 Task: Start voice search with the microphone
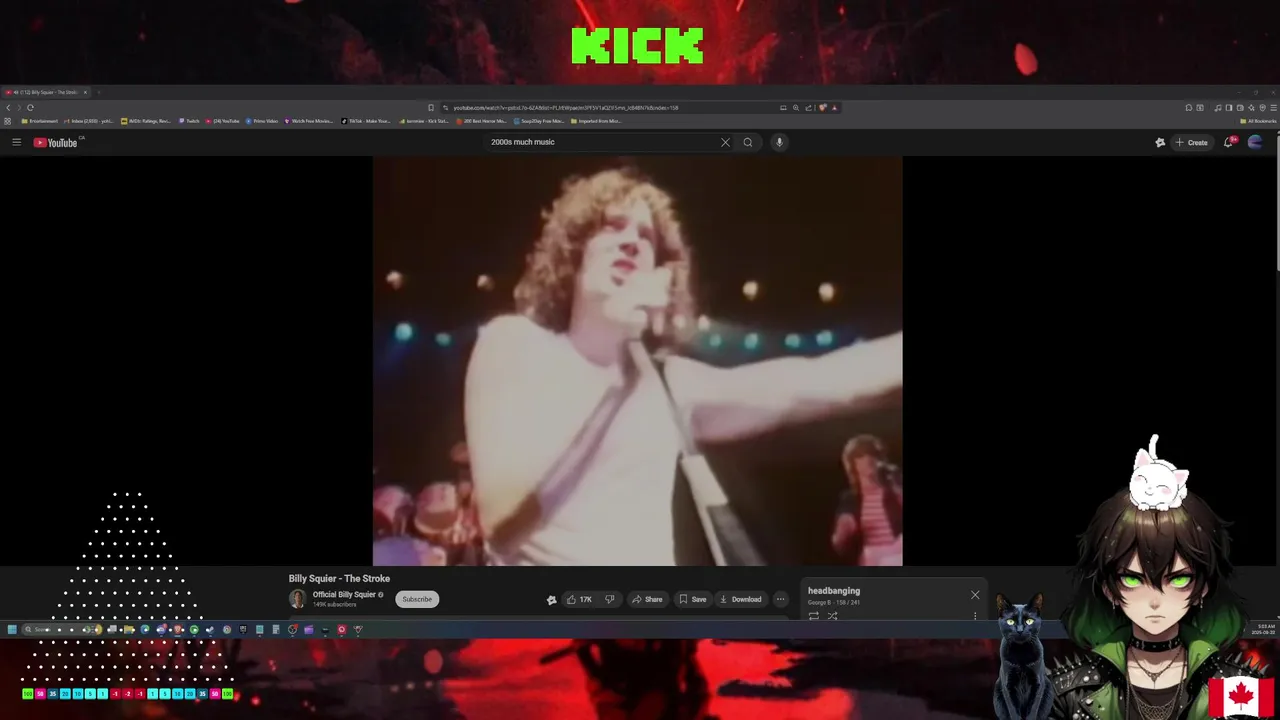[x=779, y=142]
